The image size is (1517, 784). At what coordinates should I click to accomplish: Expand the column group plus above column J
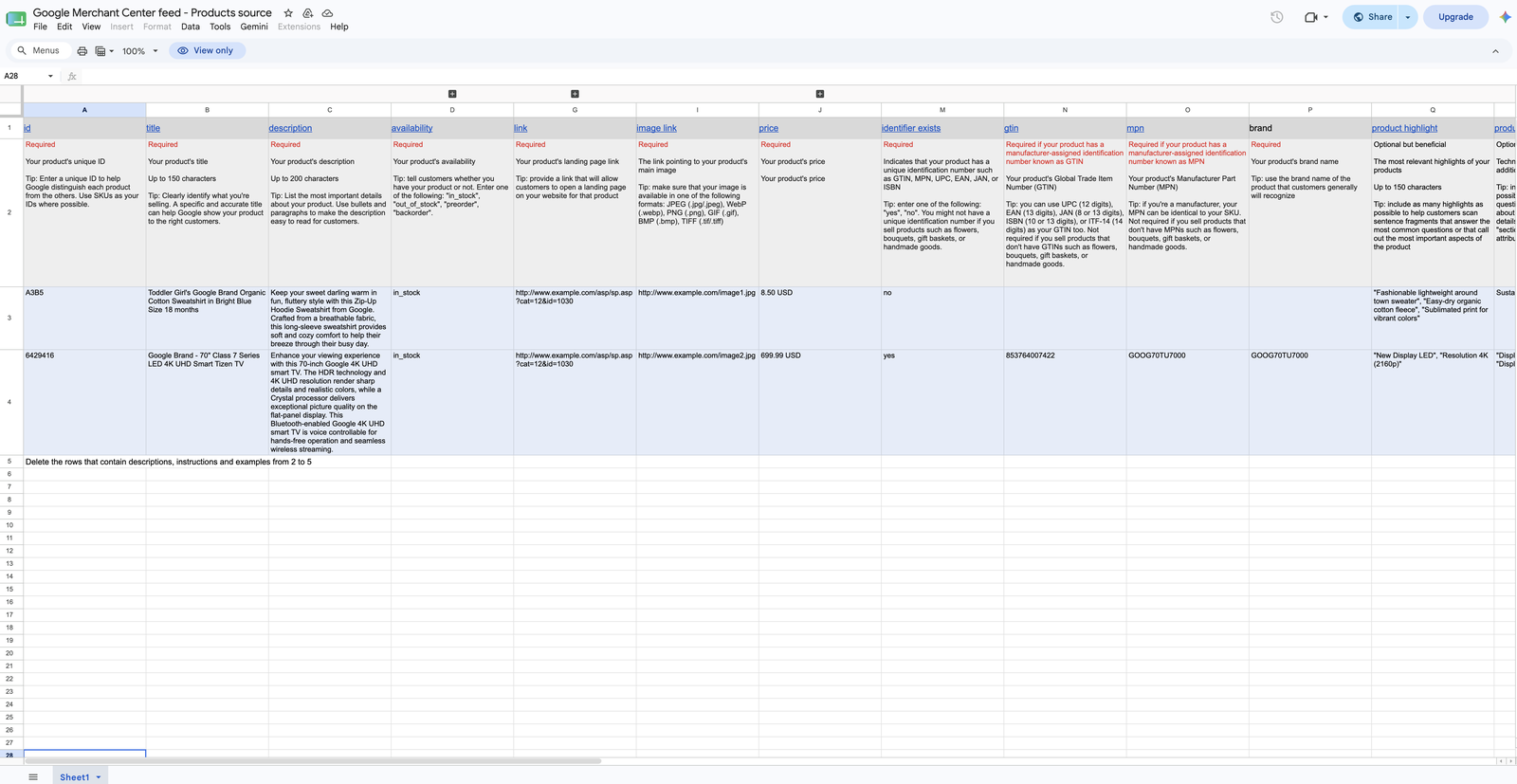[x=820, y=94]
